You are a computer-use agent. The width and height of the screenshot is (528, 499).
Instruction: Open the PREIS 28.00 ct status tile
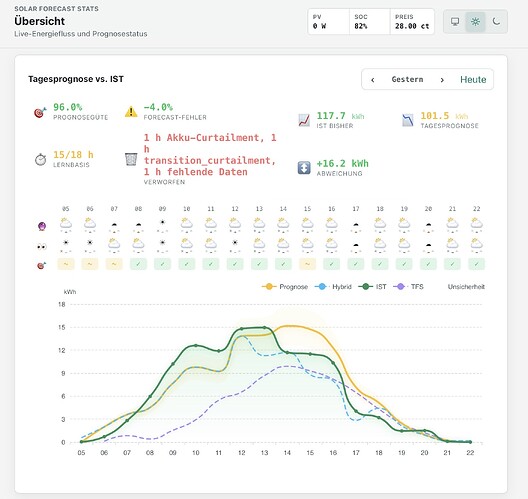[x=412, y=22]
